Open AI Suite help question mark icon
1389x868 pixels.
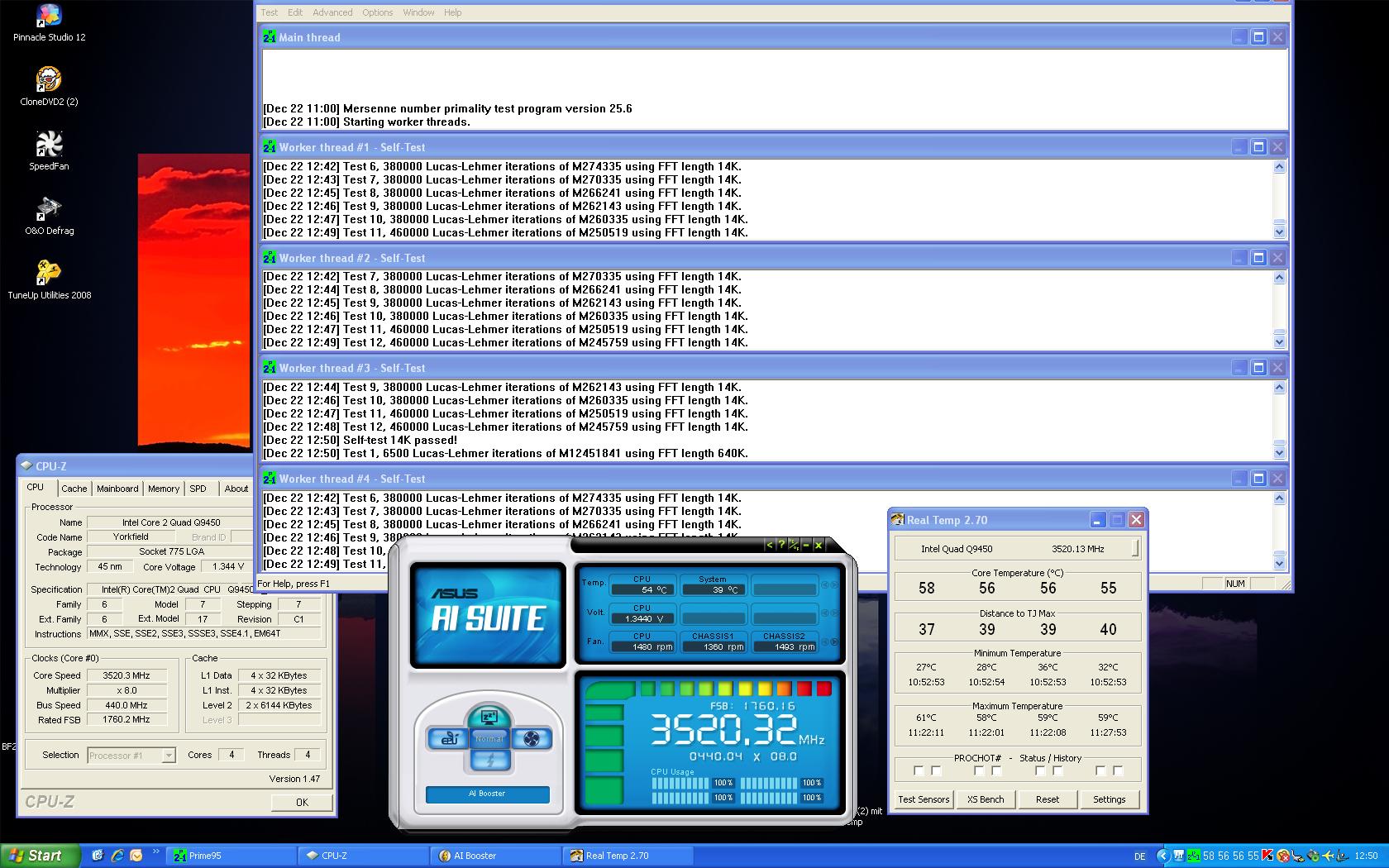pos(781,545)
